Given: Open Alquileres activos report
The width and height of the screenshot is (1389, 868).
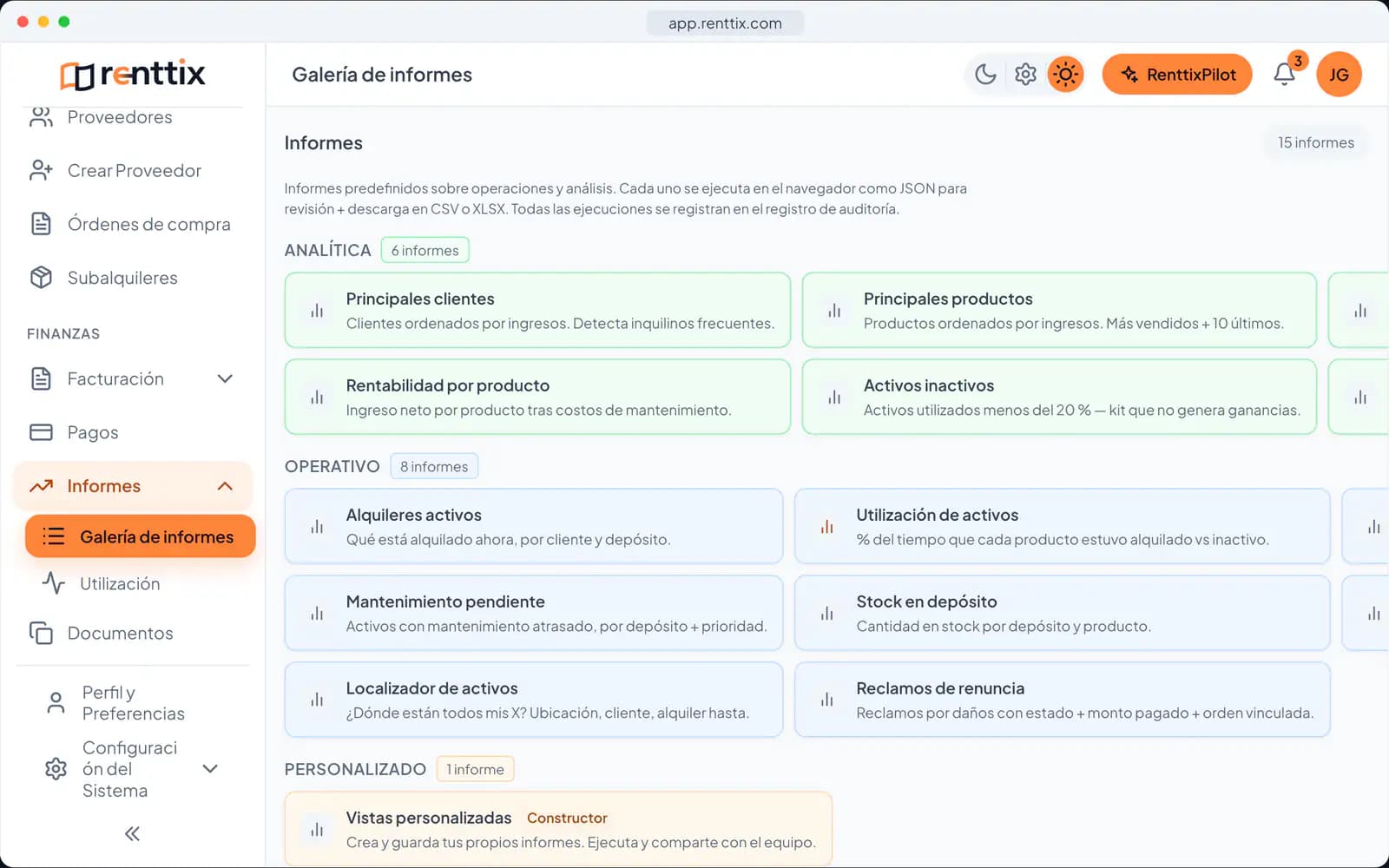Looking at the screenshot, I should tap(534, 526).
